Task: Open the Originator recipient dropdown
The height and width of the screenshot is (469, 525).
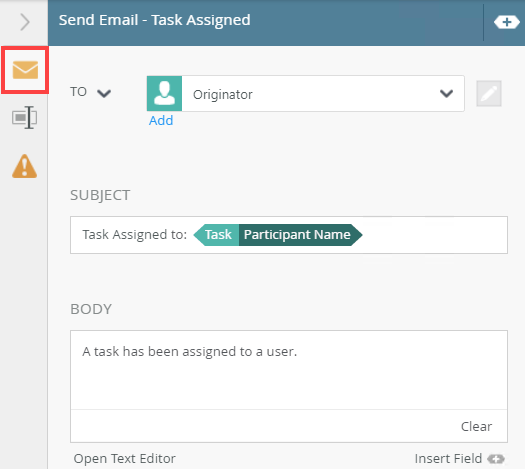Action: [305, 93]
